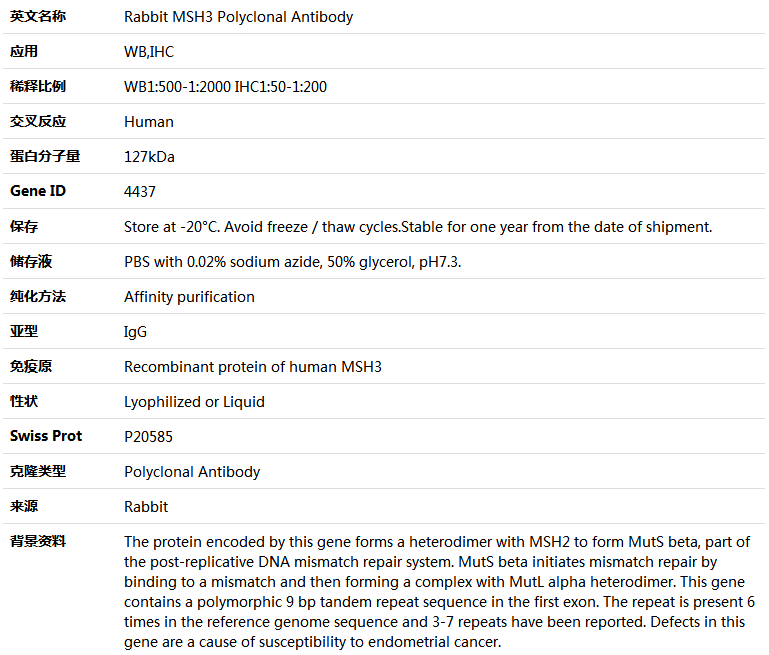769x655 pixels.
Task: Click the Rabbit MSH3 Polyclonal Antibody name
Action: (x=238, y=17)
